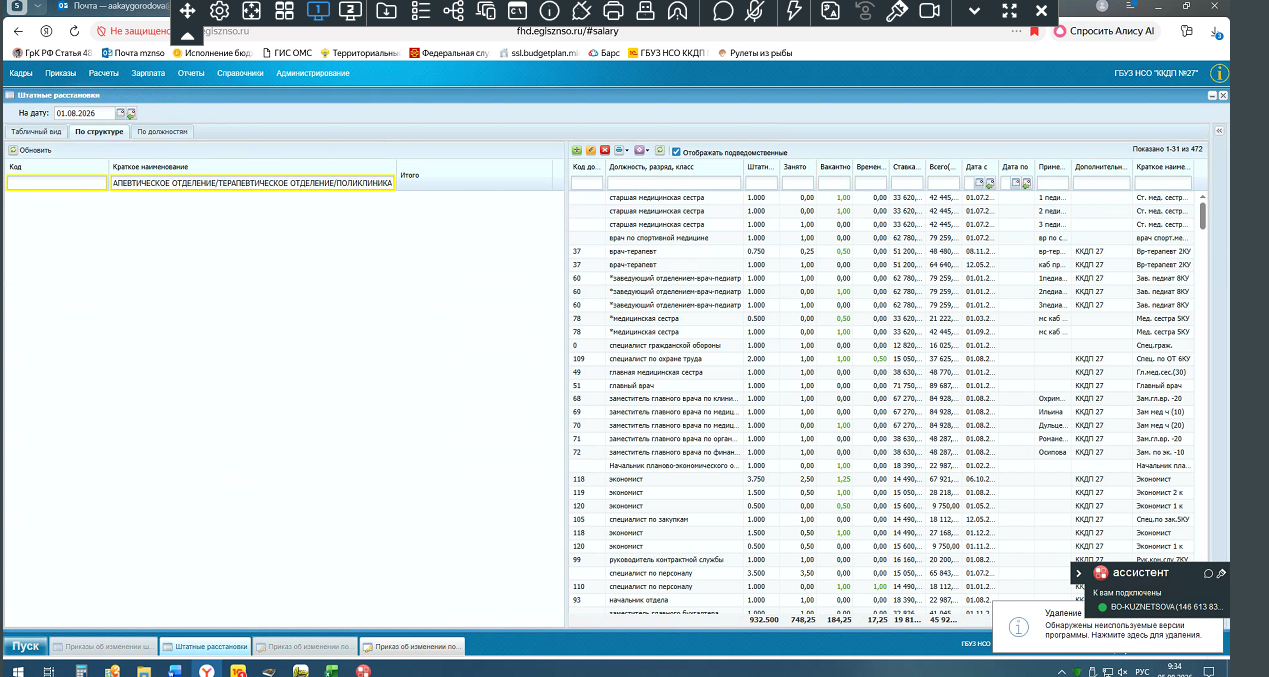Open Справочники menu
Image resolution: width=1269 pixels, height=677 pixels.
[240, 73]
